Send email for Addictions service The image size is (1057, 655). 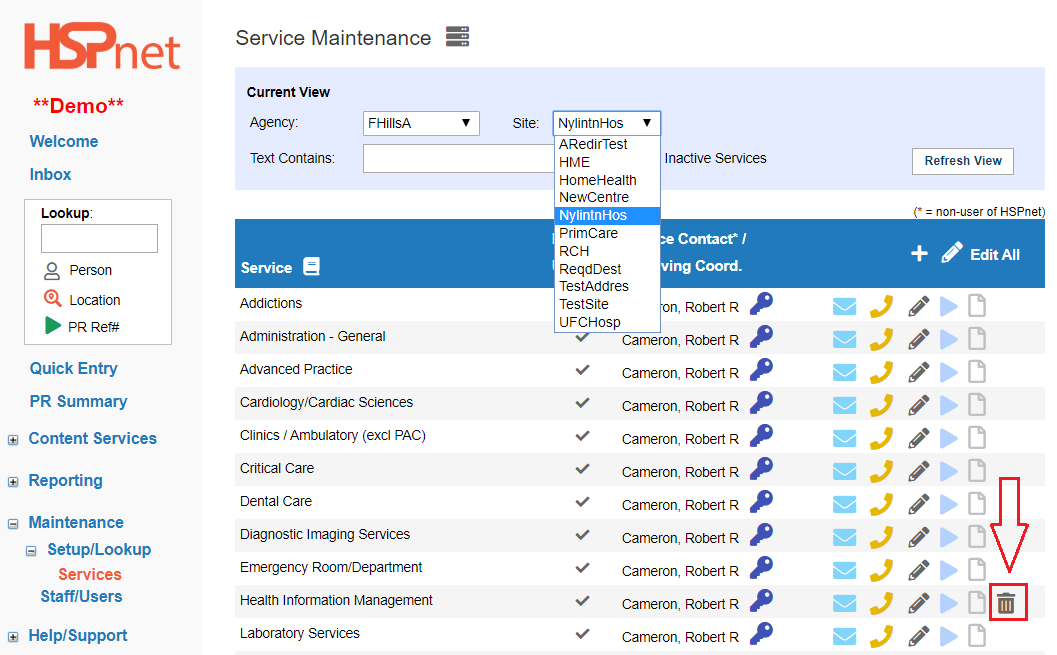point(844,307)
